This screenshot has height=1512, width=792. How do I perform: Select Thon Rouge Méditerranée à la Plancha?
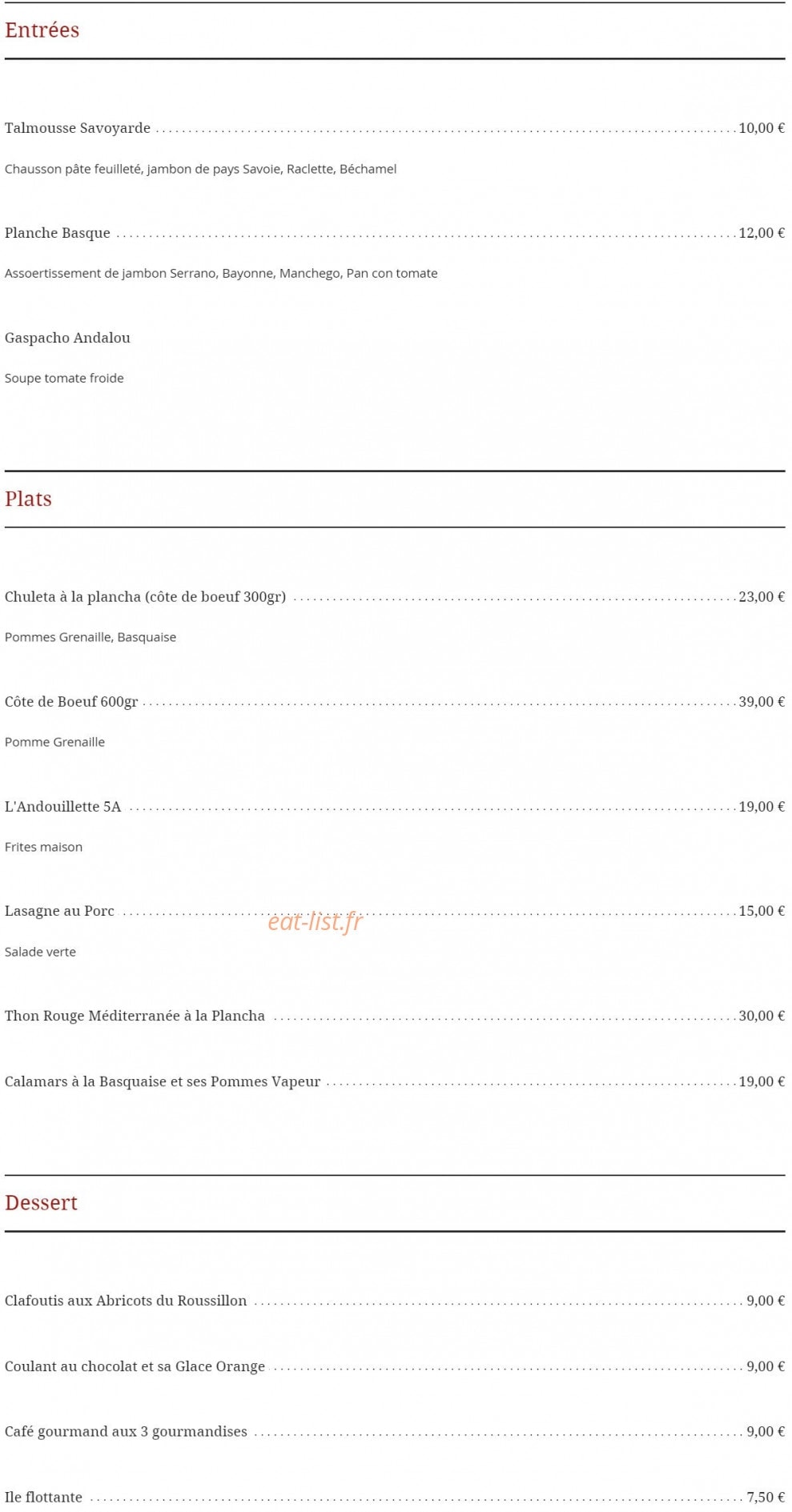coord(135,1016)
